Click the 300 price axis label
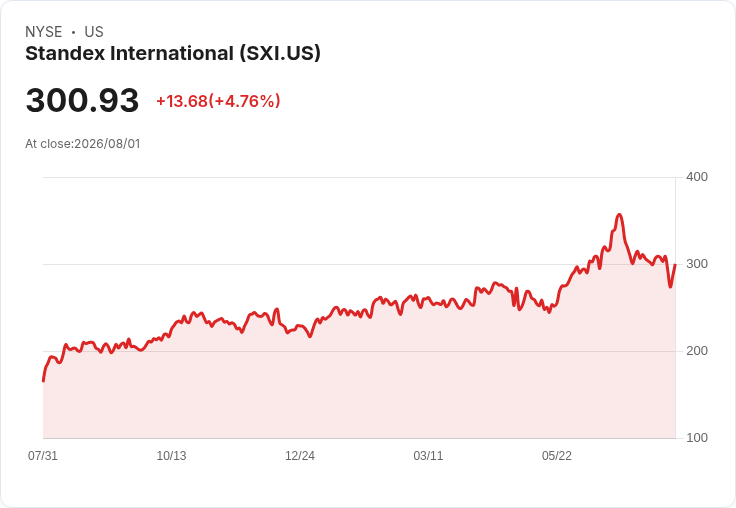Image resolution: width=736 pixels, height=508 pixels. click(x=697, y=264)
